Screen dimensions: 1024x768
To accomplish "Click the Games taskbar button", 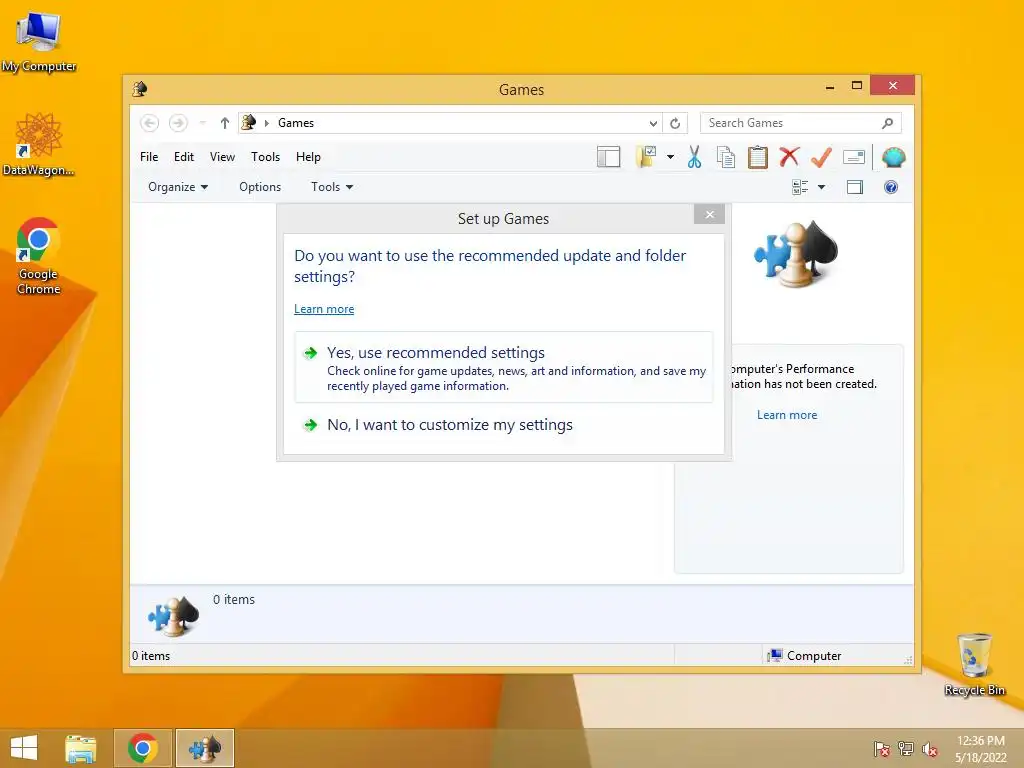I will (204, 748).
